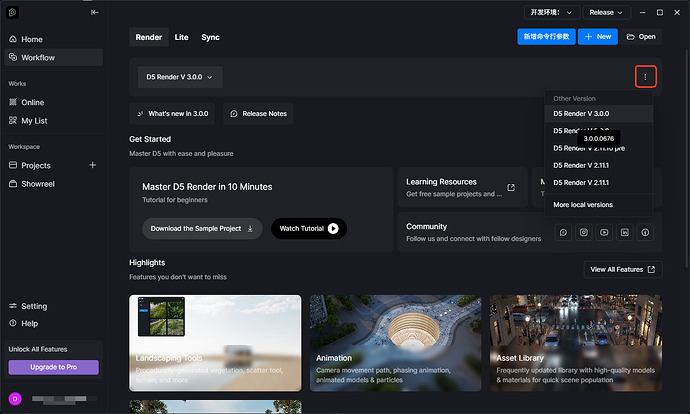Open the Release channel dropdown
Viewport: 690px width, 414px height.
point(607,12)
